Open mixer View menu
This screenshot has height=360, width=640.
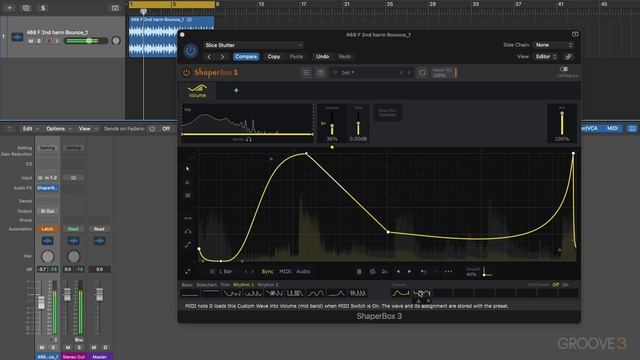[x=87, y=129]
